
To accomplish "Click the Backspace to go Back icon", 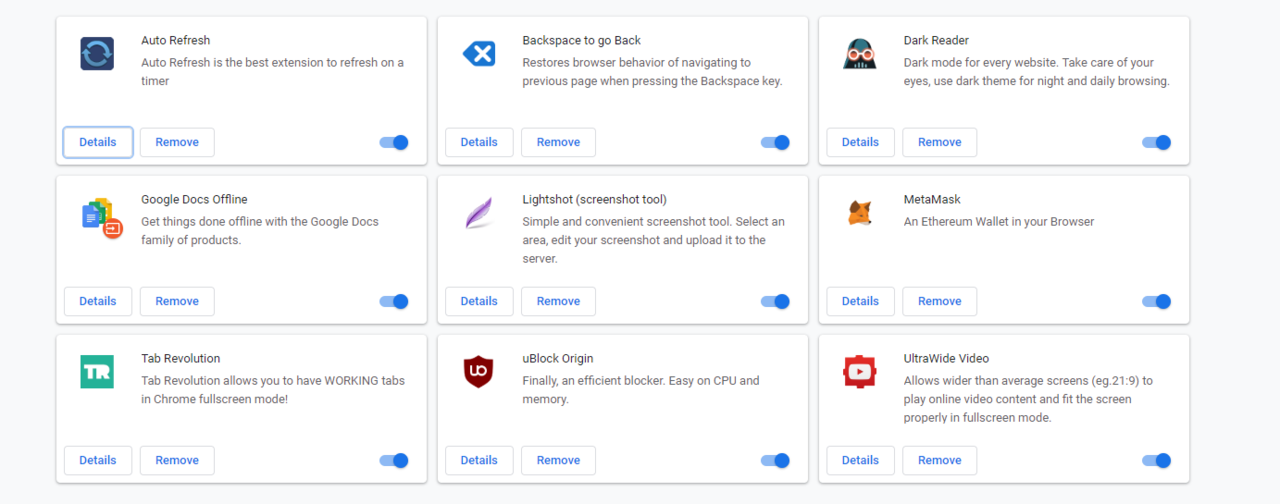I will pos(479,53).
